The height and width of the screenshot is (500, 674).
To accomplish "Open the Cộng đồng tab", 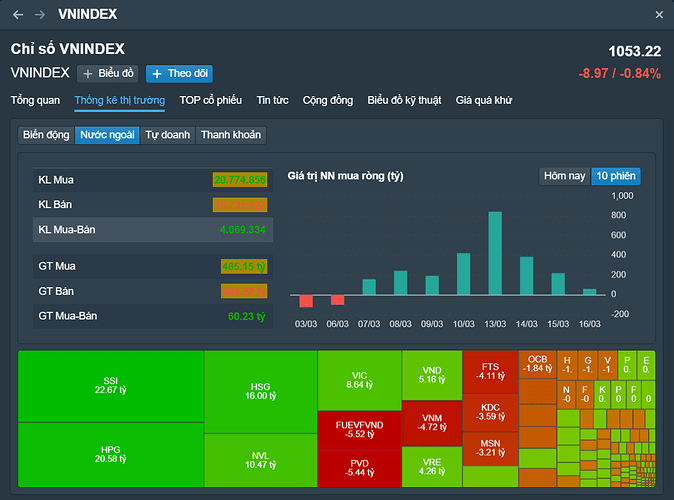I will tap(328, 100).
